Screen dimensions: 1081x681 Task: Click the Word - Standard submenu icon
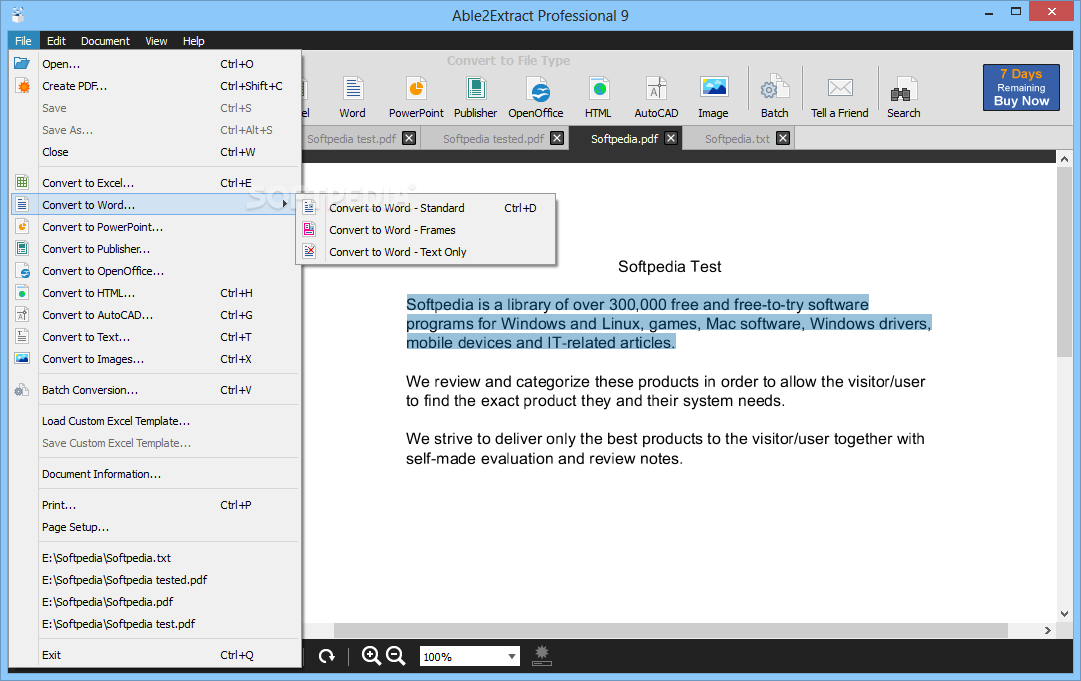[310, 207]
